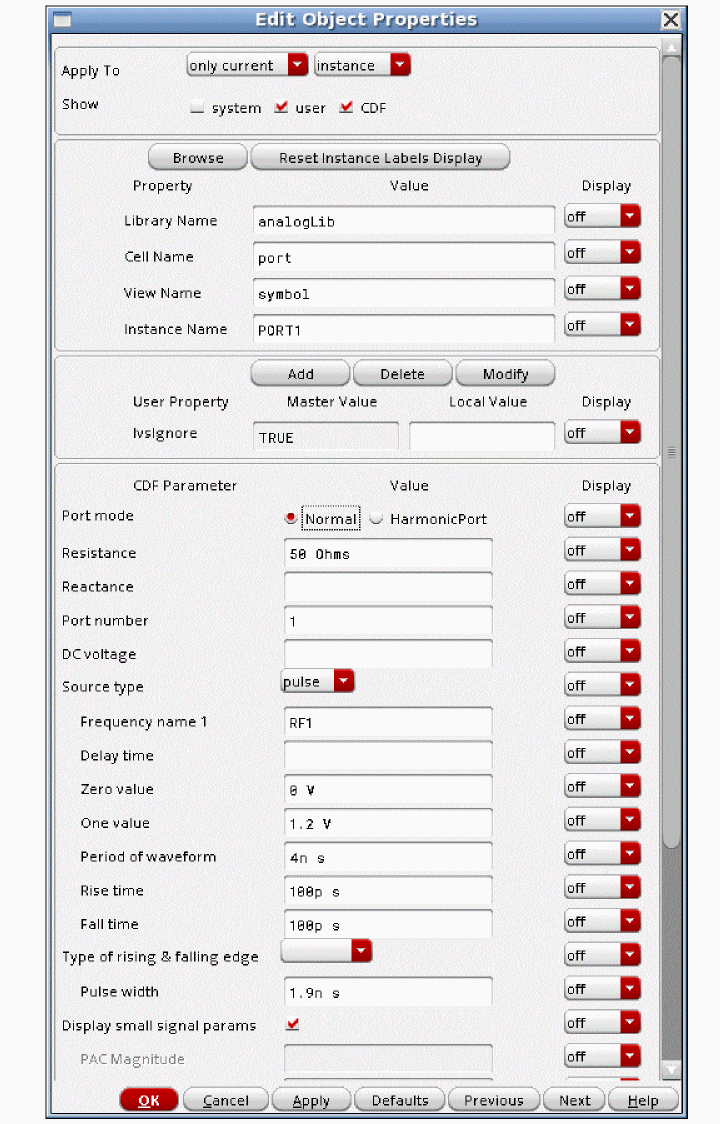Open Display dropdown for Library Name row
720x1124 pixels.
point(602,217)
